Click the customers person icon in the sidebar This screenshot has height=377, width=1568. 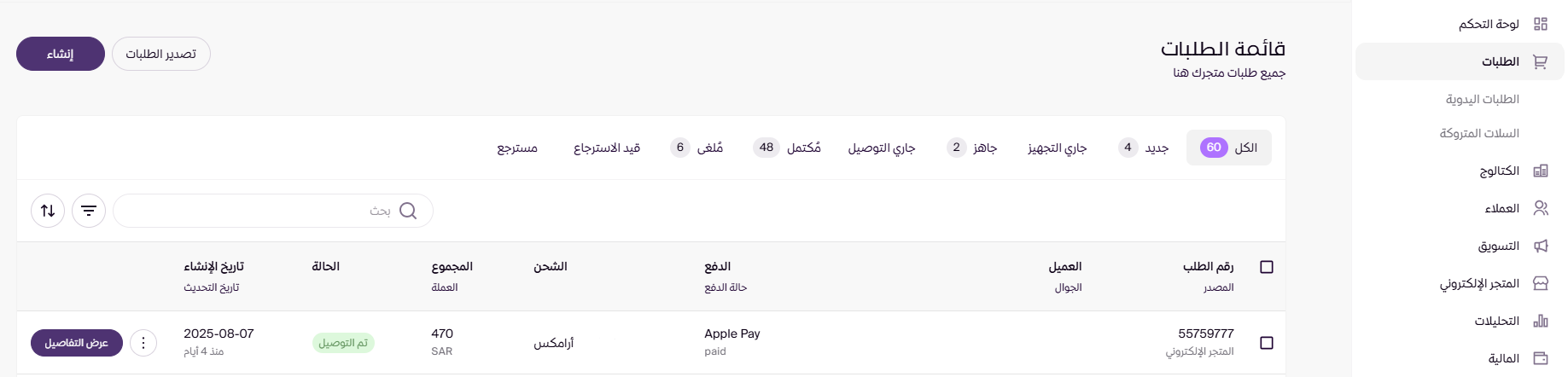point(1540,208)
